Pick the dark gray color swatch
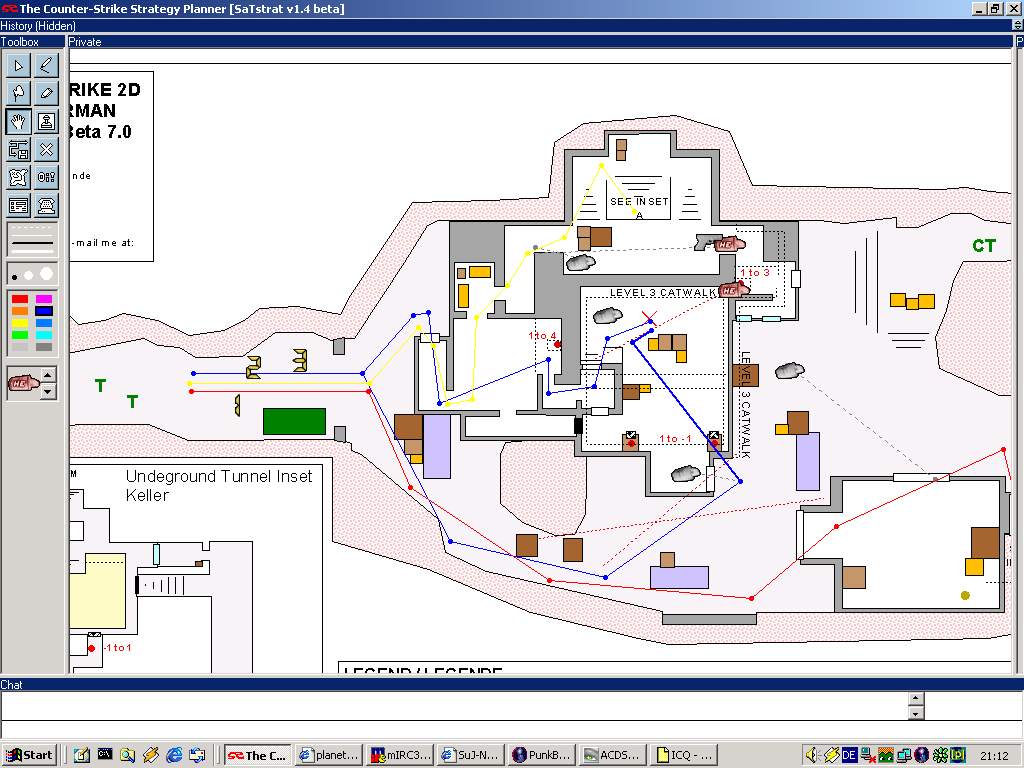 pyautogui.click(x=44, y=347)
